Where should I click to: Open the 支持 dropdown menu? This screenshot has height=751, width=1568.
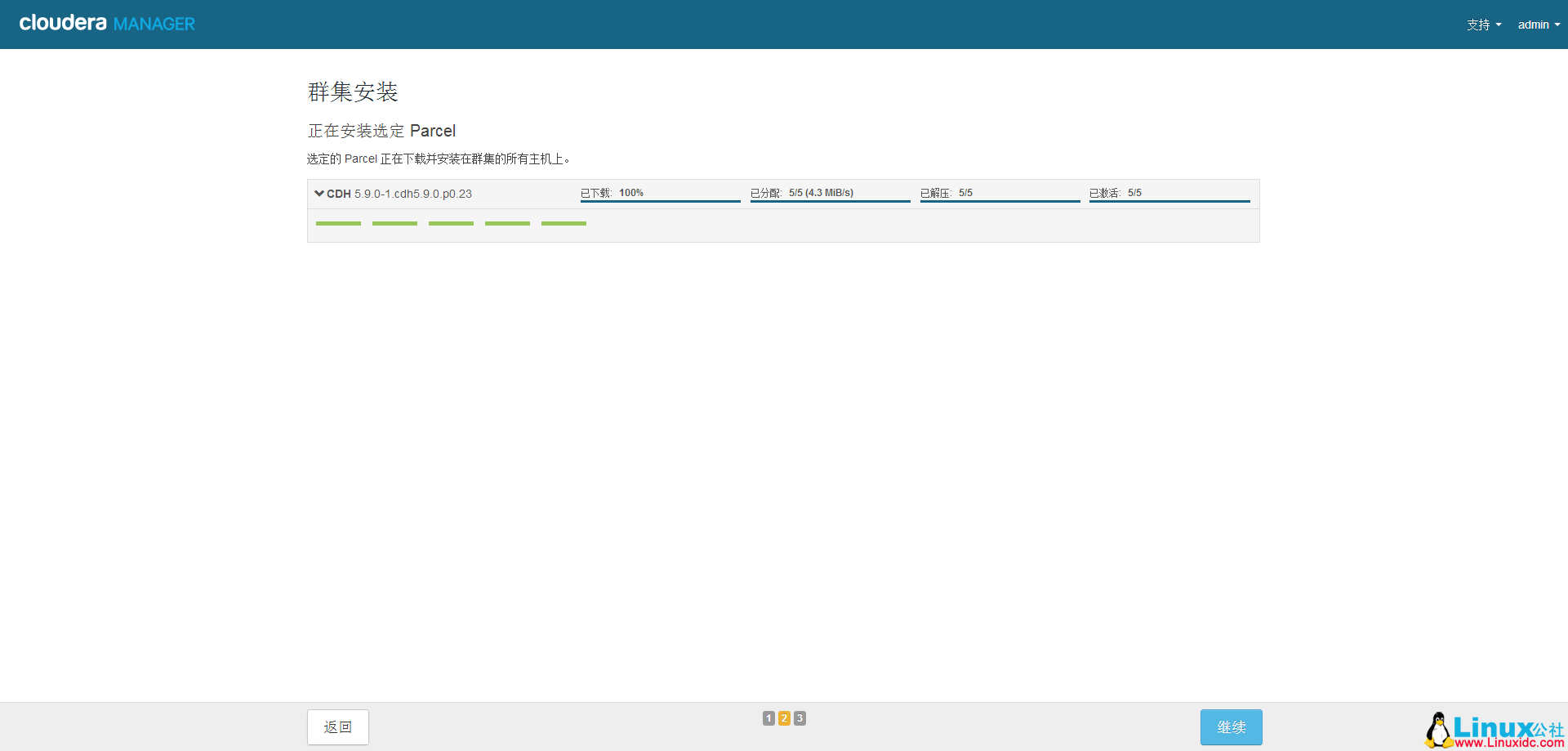1484,25
